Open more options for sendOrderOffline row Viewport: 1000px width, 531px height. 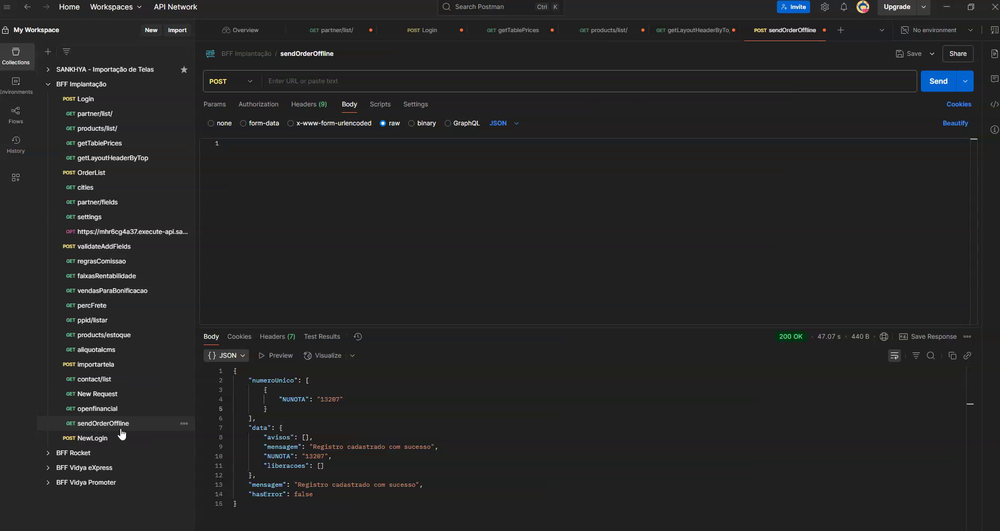tap(184, 423)
